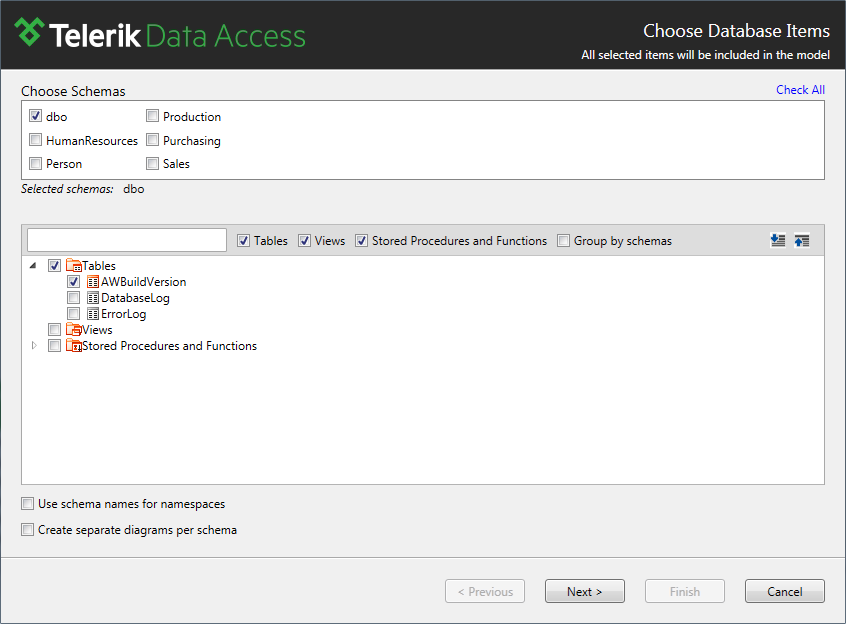Click the DatabaseLog table icon
846x624 pixels.
[x=93, y=298]
